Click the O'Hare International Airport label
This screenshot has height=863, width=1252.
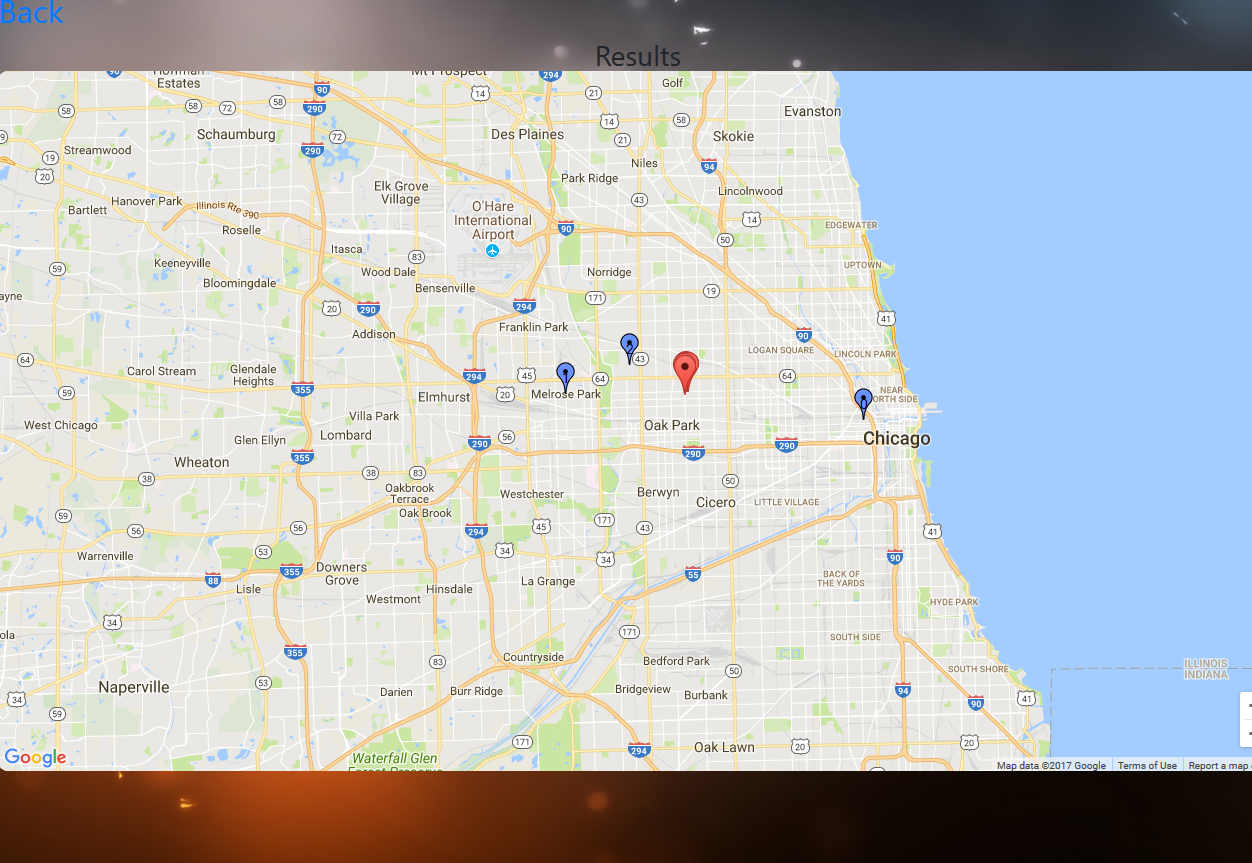(x=493, y=220)
